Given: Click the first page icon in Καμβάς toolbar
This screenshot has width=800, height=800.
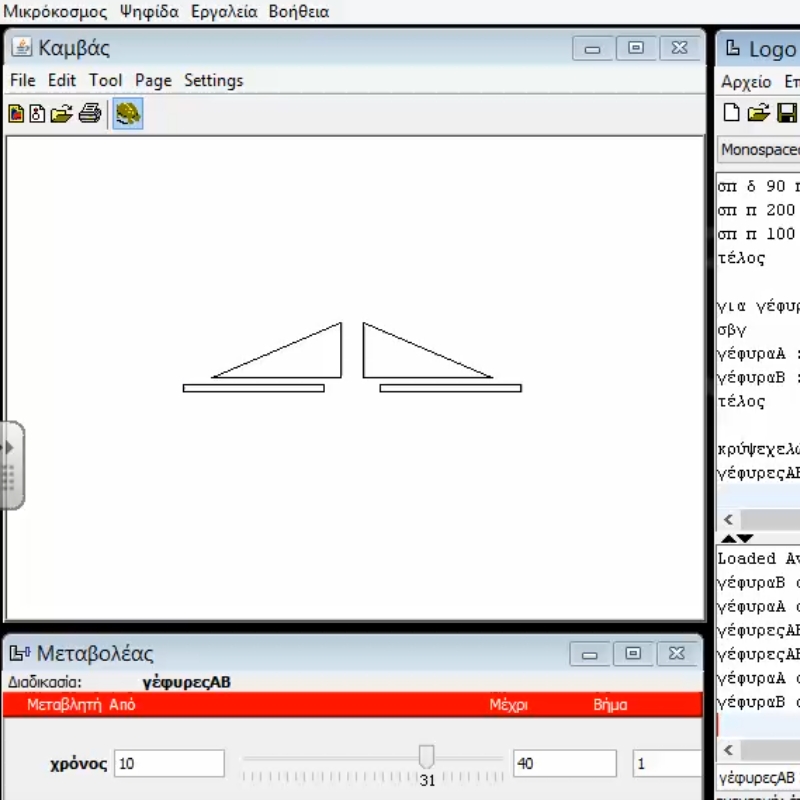Looking at the screenshot, I should tap(16, 113).
